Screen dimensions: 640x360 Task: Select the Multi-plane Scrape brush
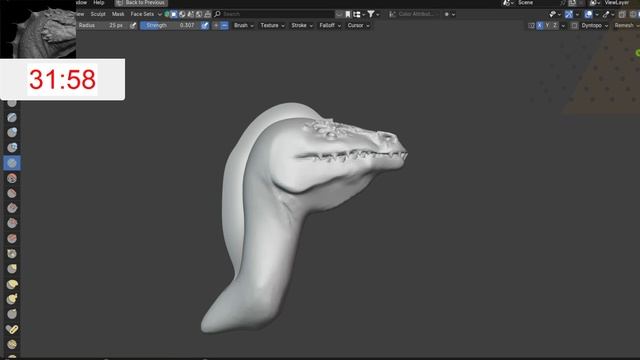(12, 238)
